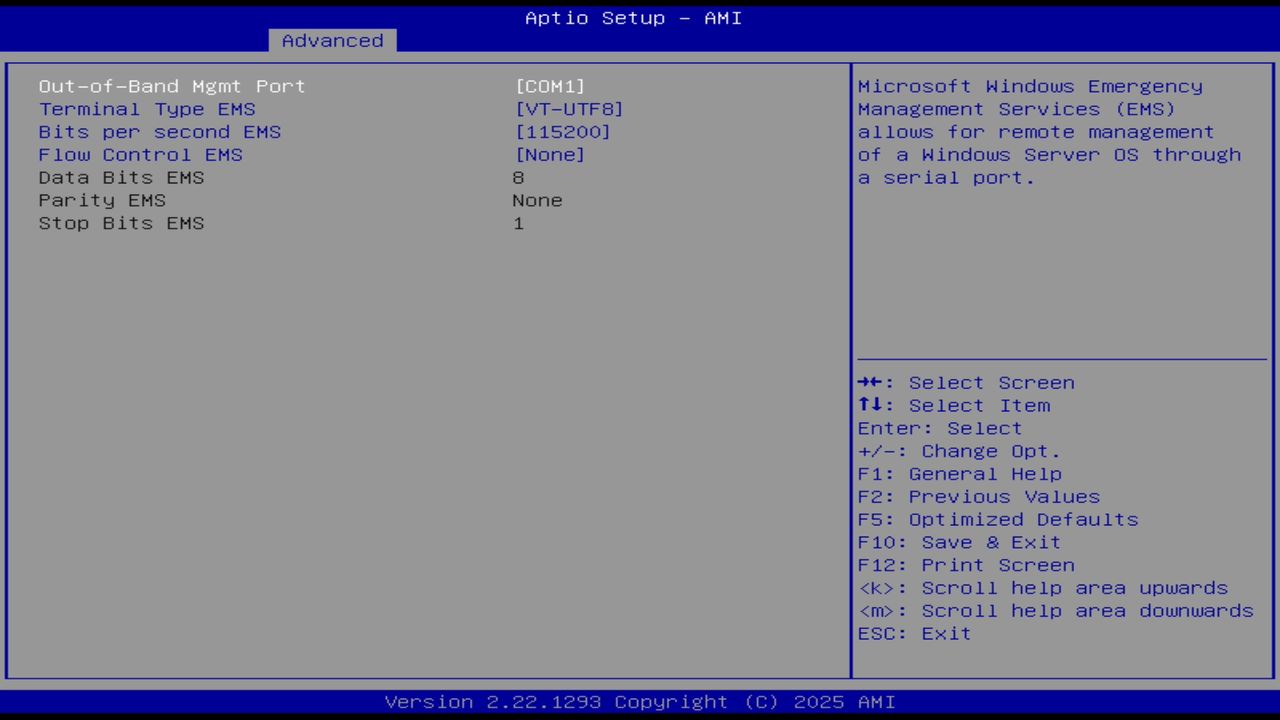This screenshot has width=1280, height=720.
Task: Open the Terminal Type EMS selector
Action: 146,109
